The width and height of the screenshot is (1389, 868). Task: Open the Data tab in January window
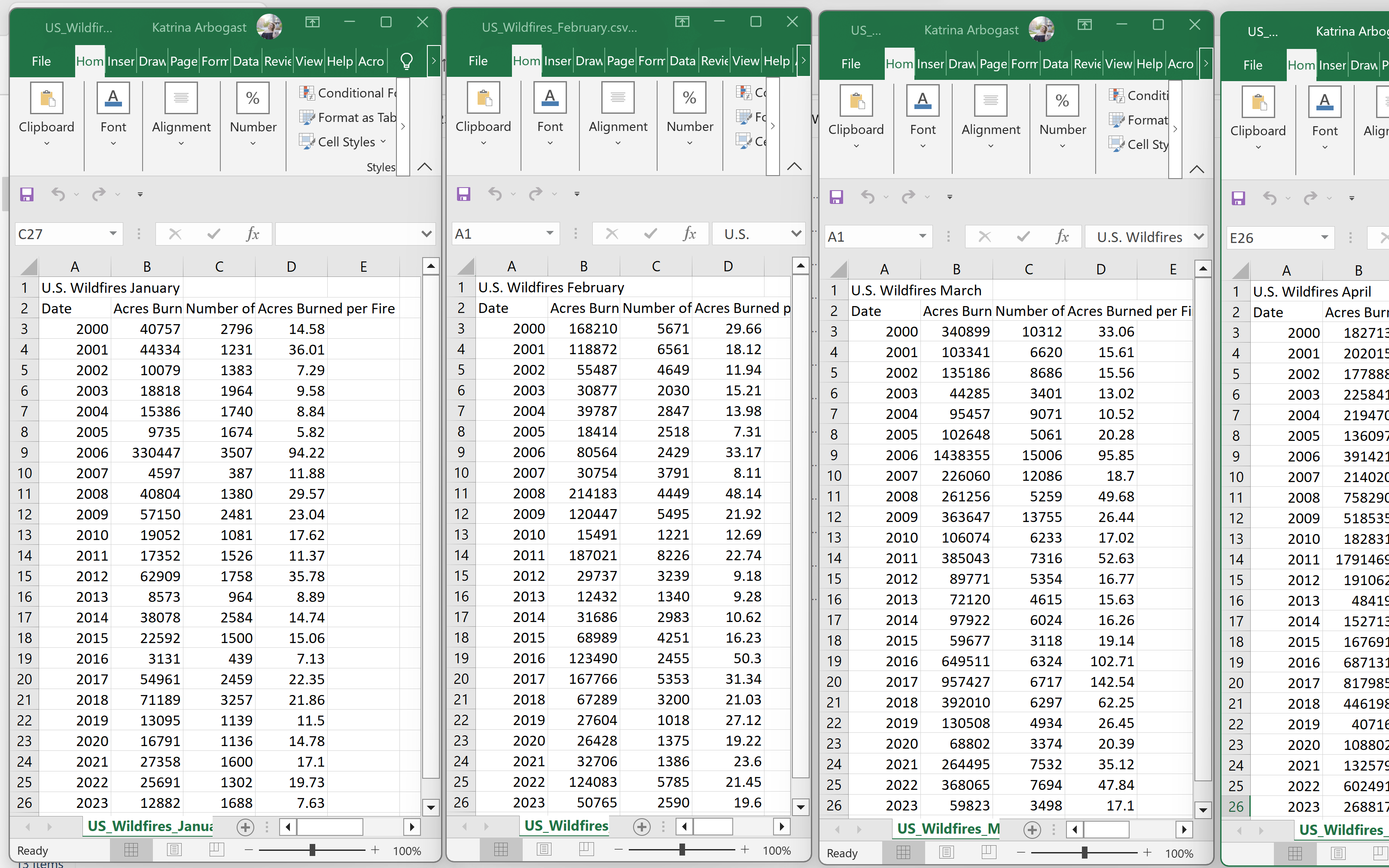245,61
